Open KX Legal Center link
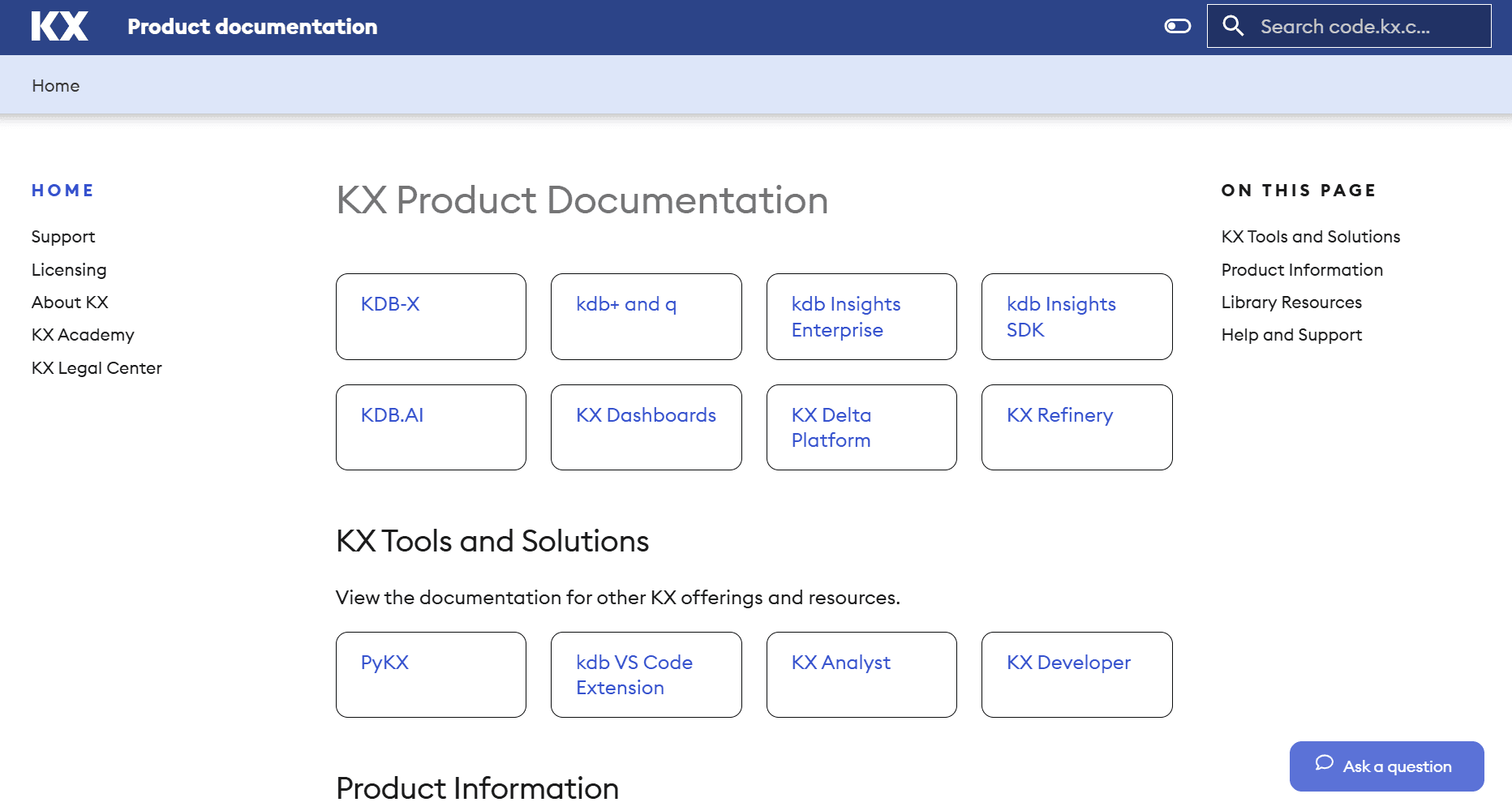The width and height of the screenshot is (1512, 811). (97, 368)
